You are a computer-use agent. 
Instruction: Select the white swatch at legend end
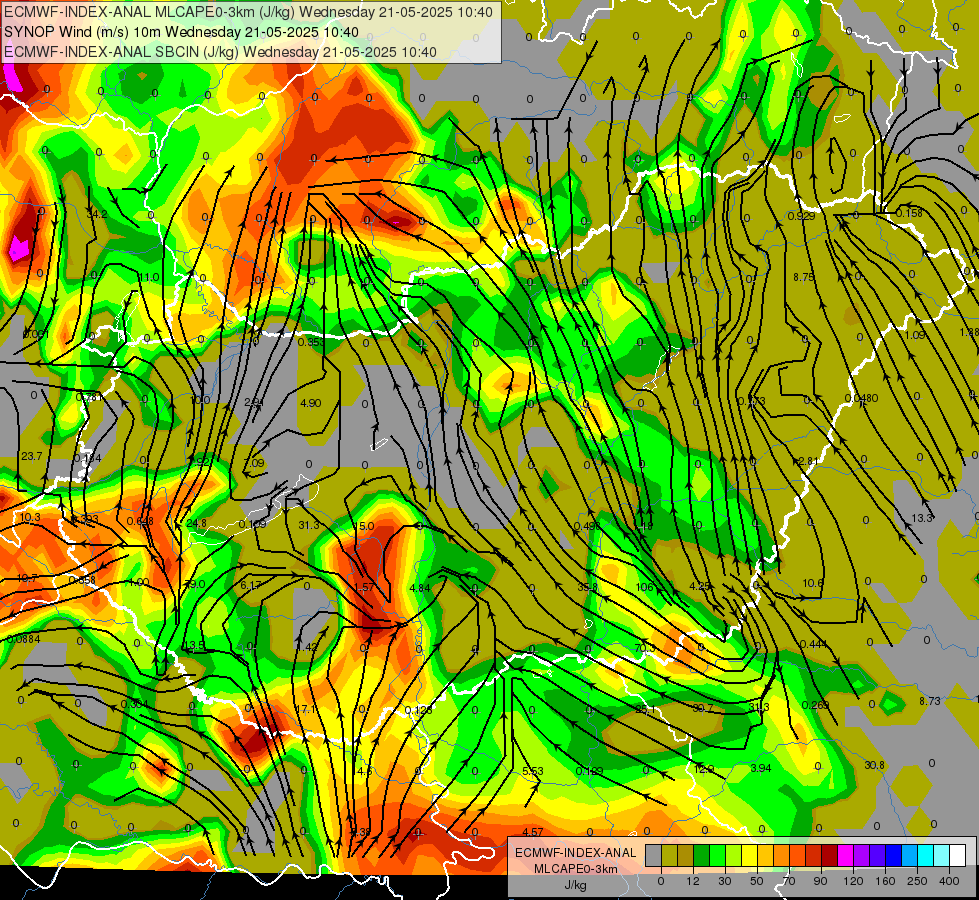(x=958, y=856)
